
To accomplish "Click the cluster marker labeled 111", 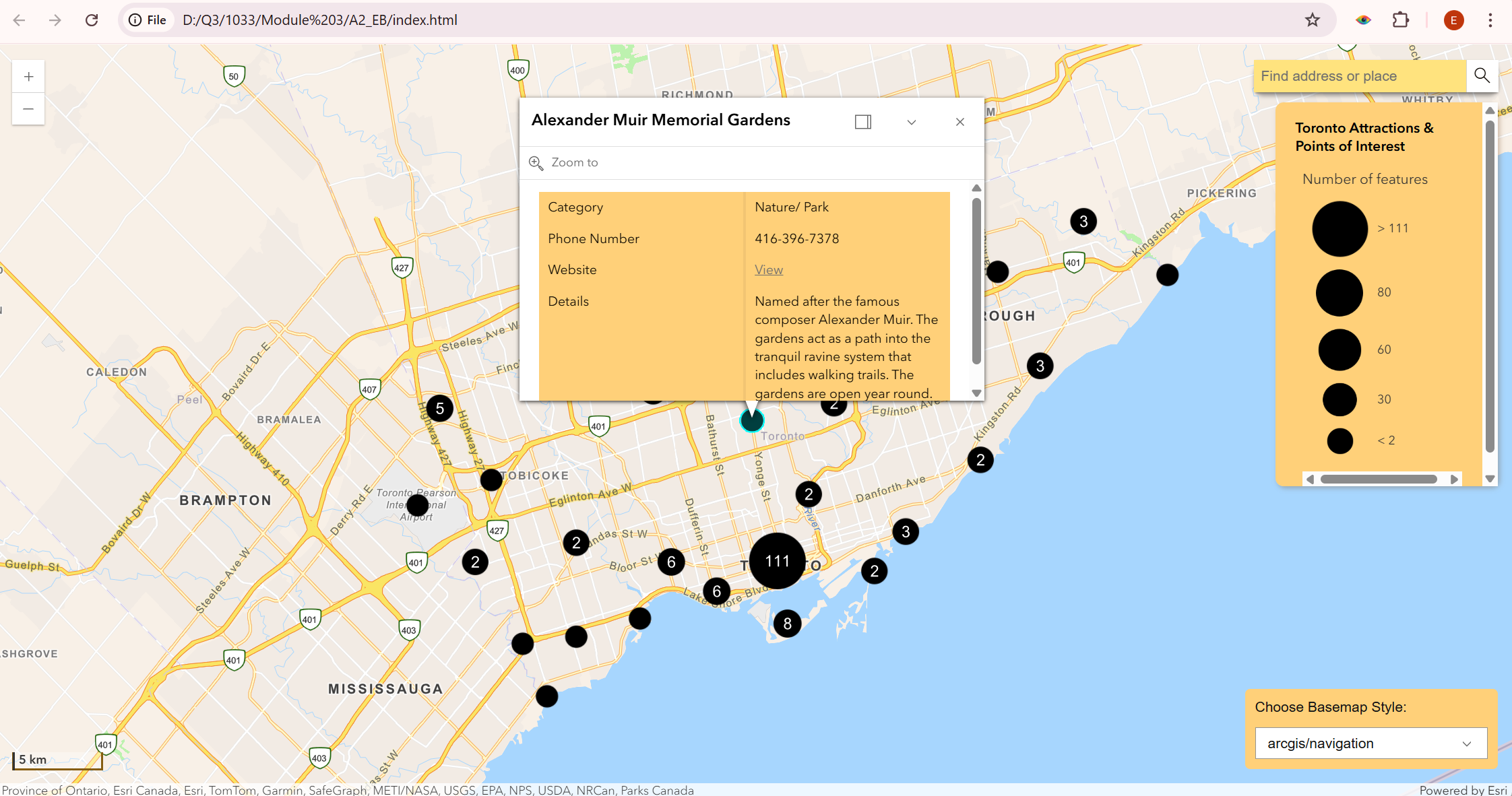I will (x=777, y=561).
